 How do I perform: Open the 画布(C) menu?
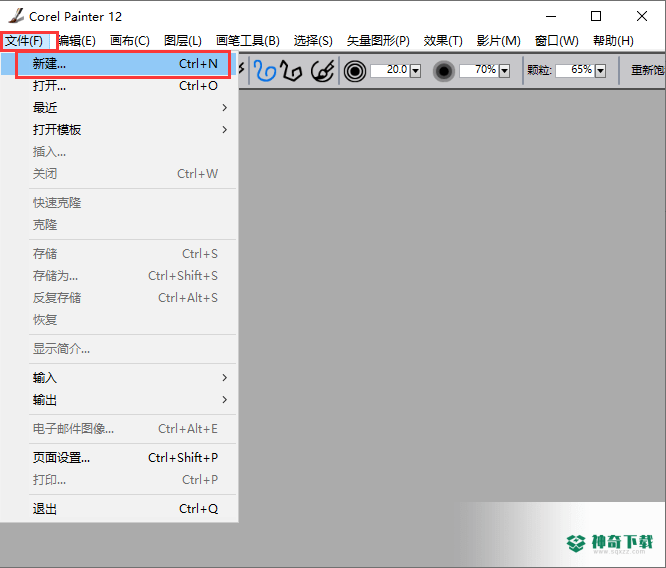tap(130, 41)
